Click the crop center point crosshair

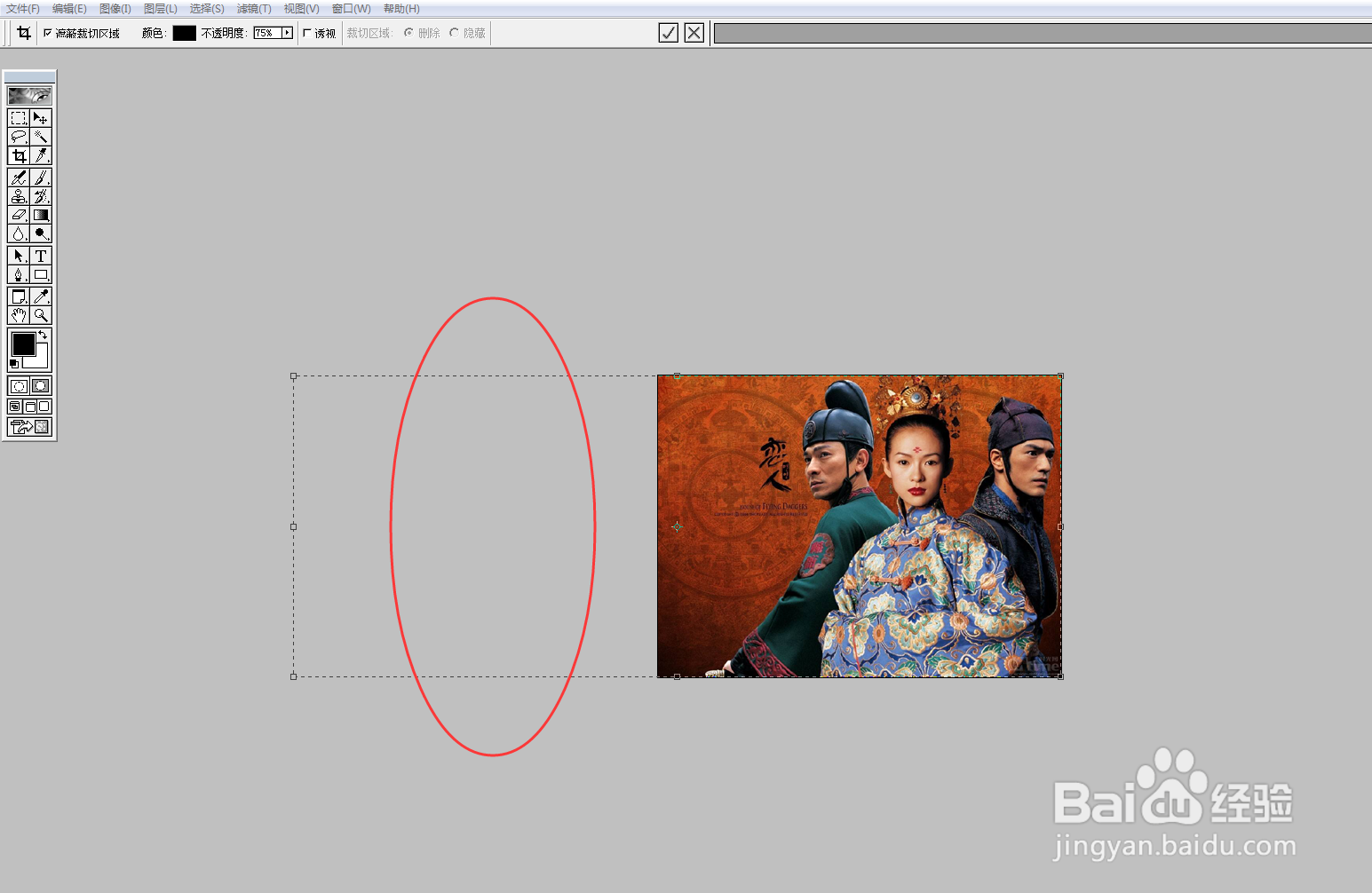677,526
